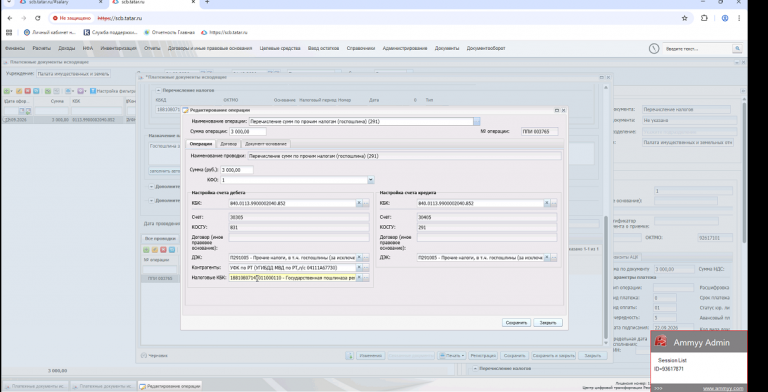Open the Инвентаризация menu
The height and width of the screenshot is (392, 768).
click(x=119, y=49)
